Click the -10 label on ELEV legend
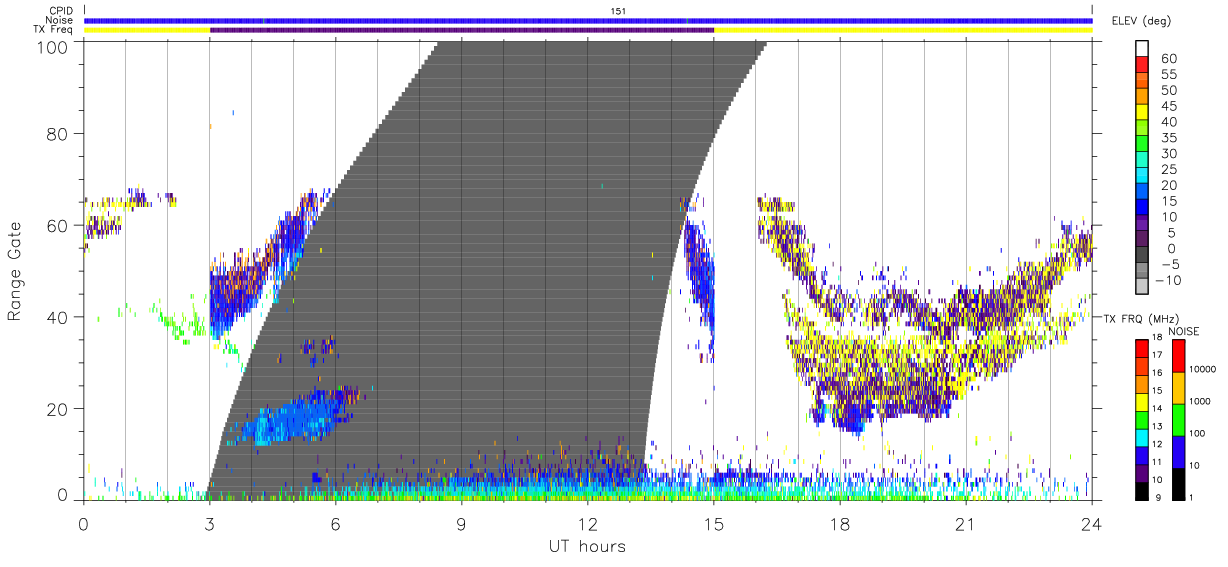This screenshot has width=1228, height=567. (x=1170, y=282)
